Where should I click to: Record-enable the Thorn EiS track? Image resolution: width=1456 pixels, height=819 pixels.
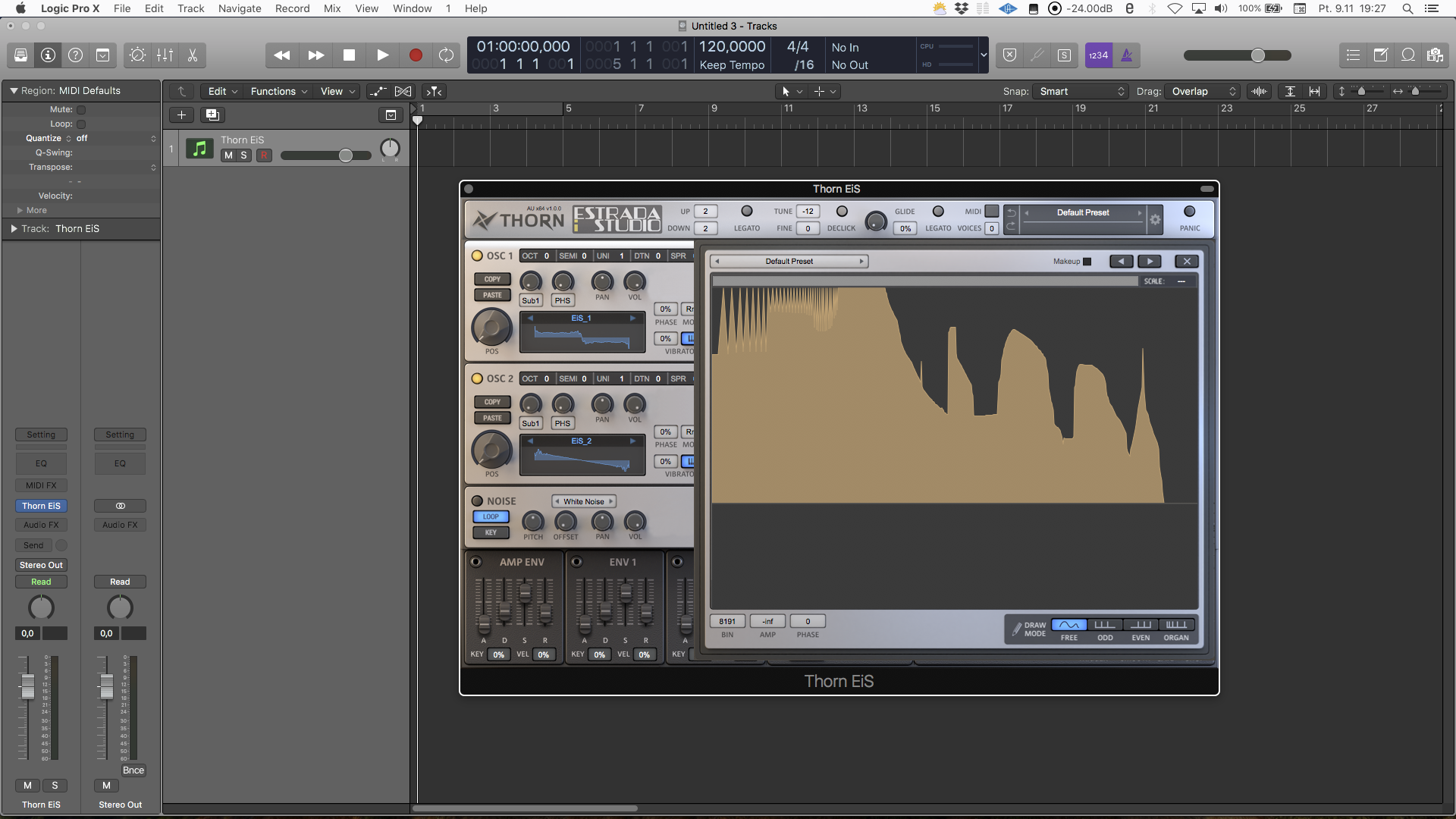(264, 155)
